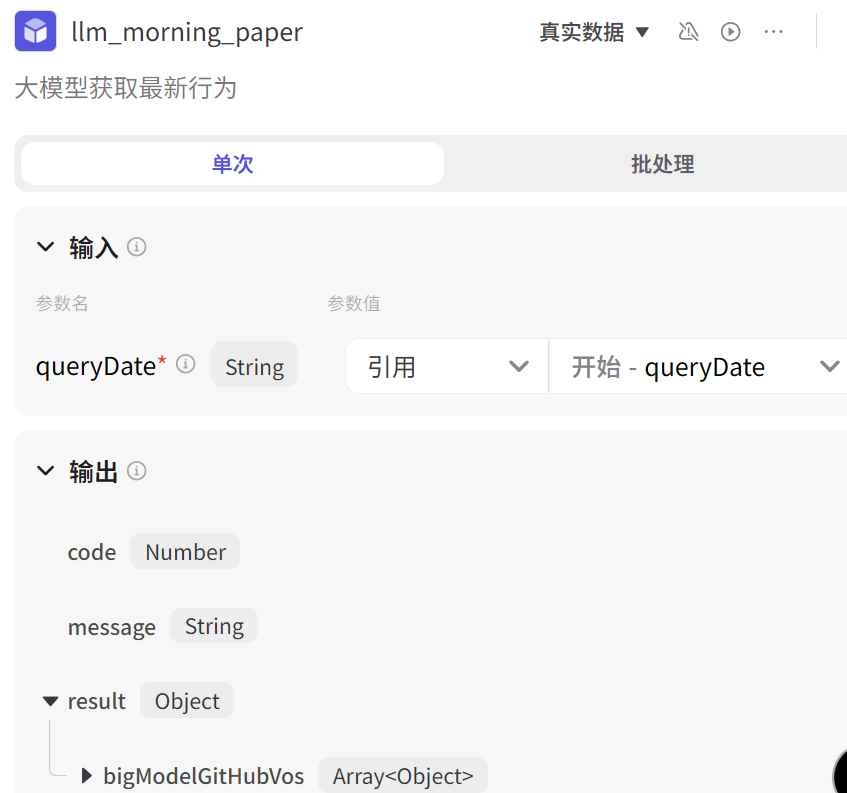Viewport: 847px width, 793px height.
Task: Open the 开始 - queryDate reference dropdown
Action: point(700,366)
